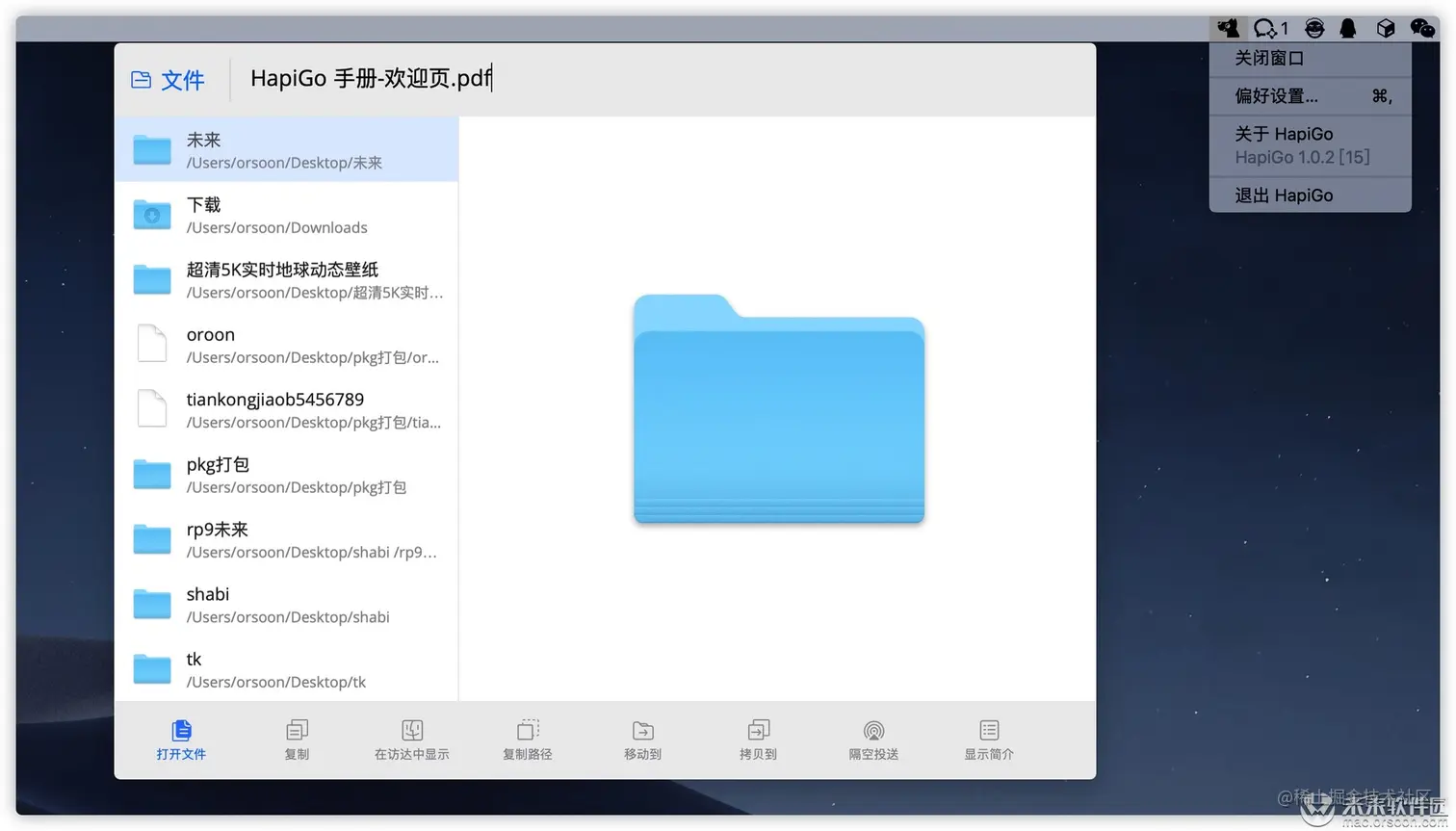
Task: Click the shabi folder icon
Action: point(152,604)
